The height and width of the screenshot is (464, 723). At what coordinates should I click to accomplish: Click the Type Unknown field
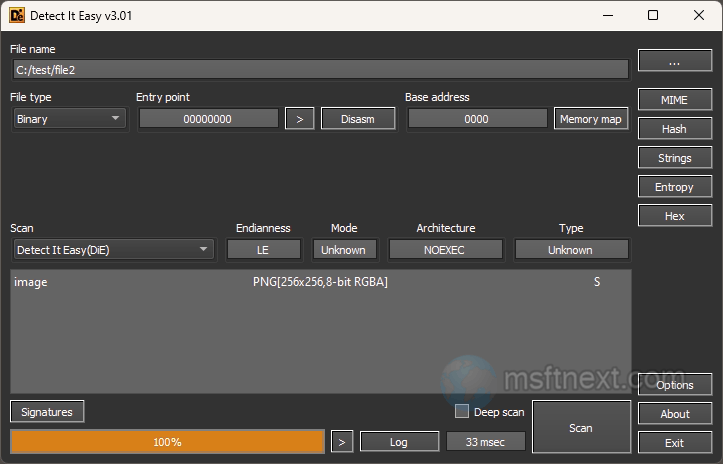[x=571, y=250]
